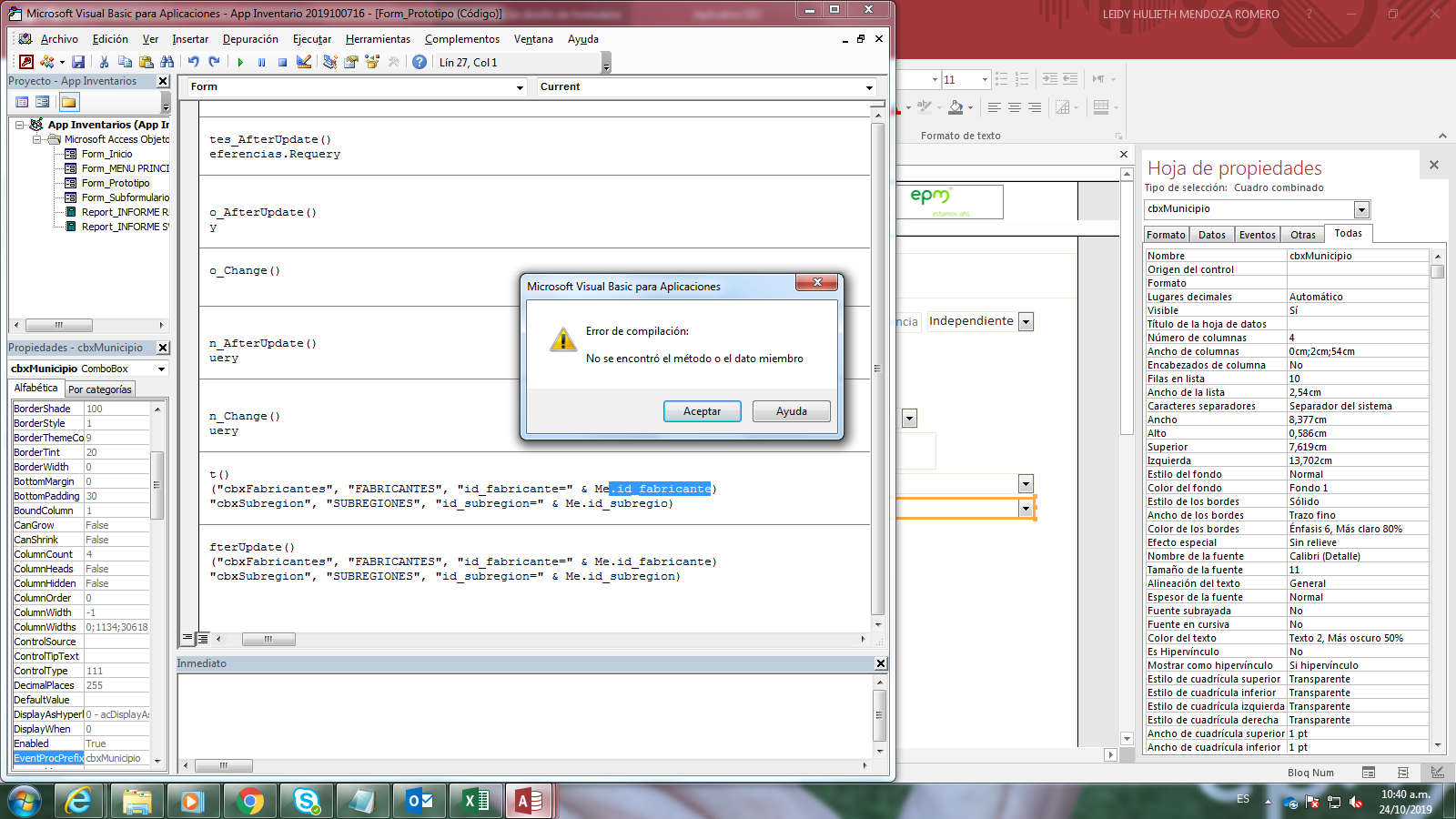The image size is (1456, 819).
Task: Click the Undo arrow icon
Action: [194, 62]
